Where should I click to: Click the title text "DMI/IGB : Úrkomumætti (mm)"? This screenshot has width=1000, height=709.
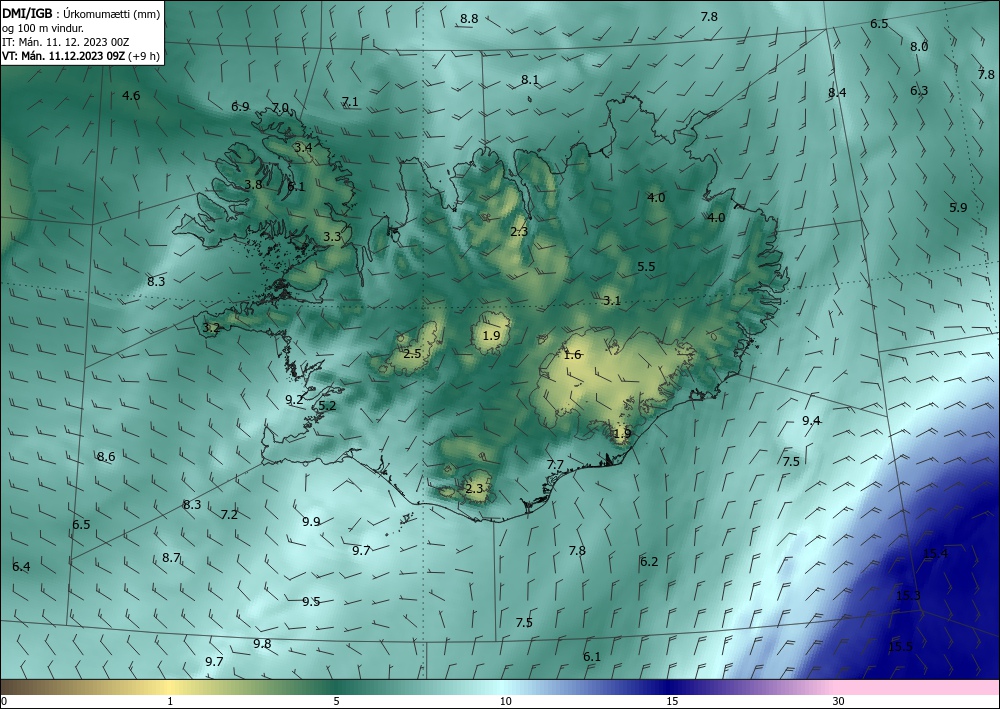tap(80, 13)
